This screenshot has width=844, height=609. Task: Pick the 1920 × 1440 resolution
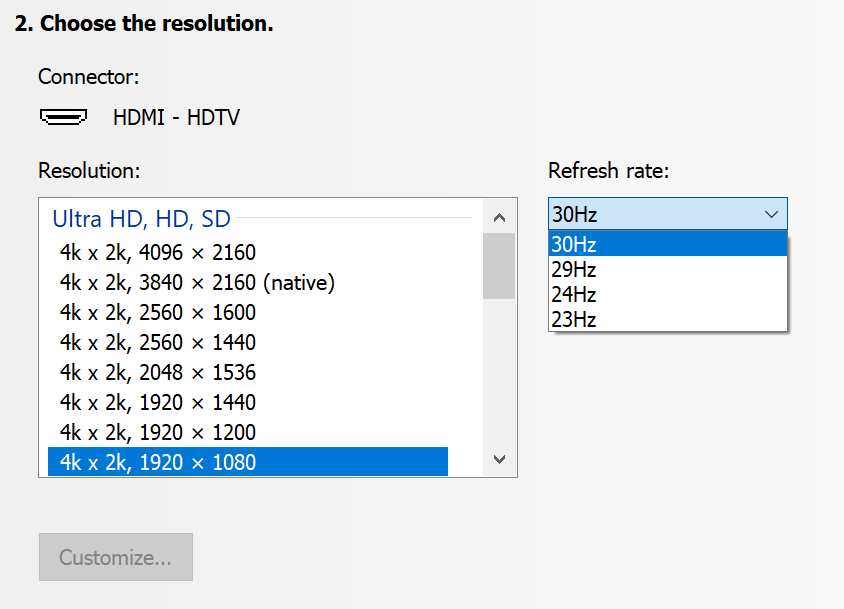pyautogui.click(x=248, y=402)
